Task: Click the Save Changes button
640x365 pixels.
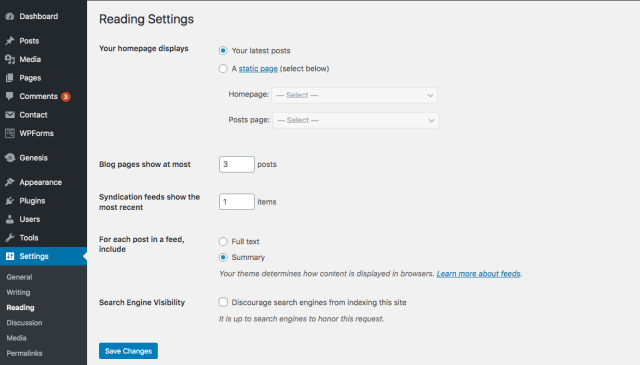Action: [128, 351]
